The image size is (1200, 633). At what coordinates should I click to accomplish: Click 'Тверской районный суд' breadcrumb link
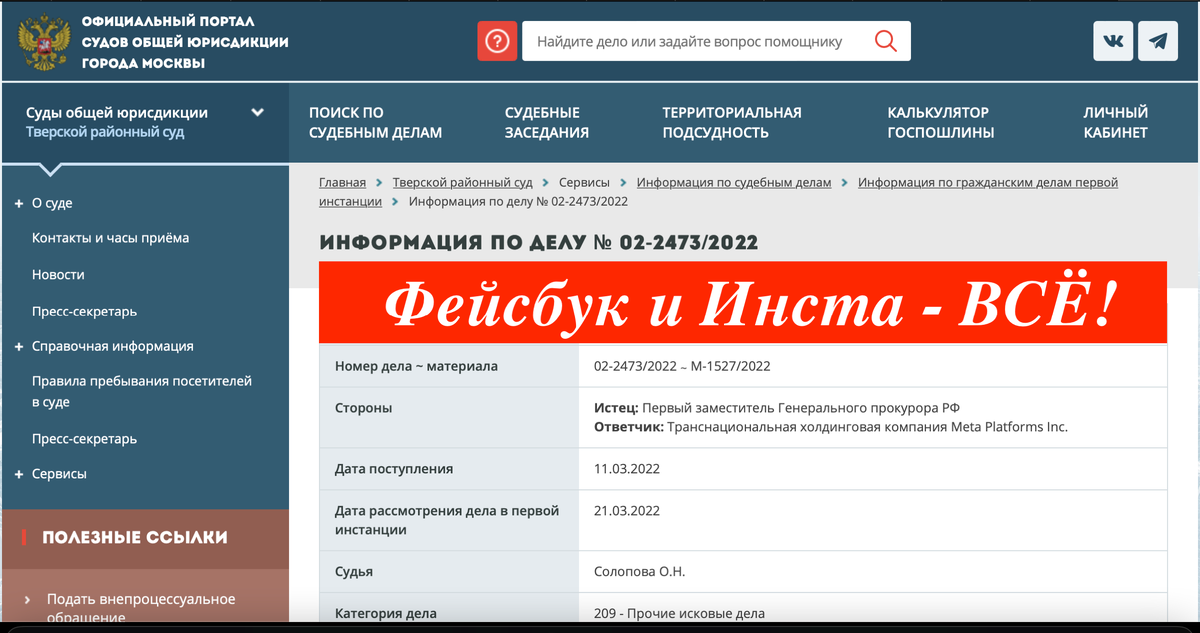click(x=462, y=182)
